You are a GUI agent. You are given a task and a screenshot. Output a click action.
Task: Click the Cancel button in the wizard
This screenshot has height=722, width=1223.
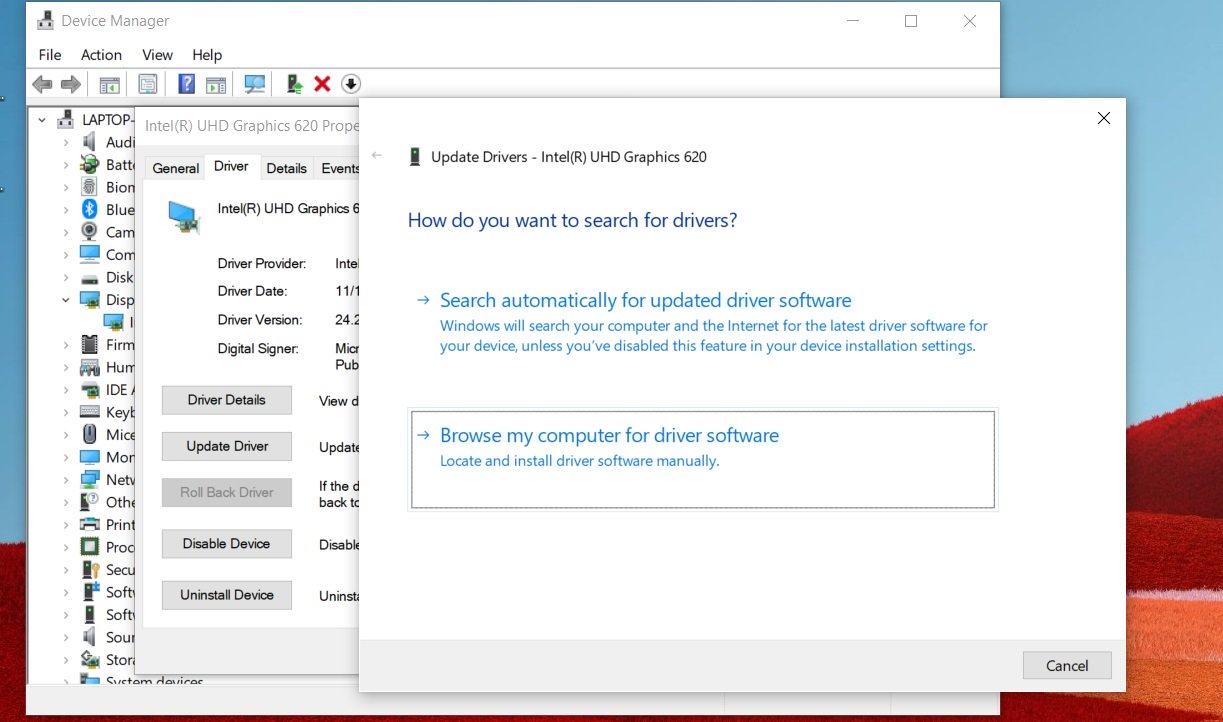point(1066,665)
